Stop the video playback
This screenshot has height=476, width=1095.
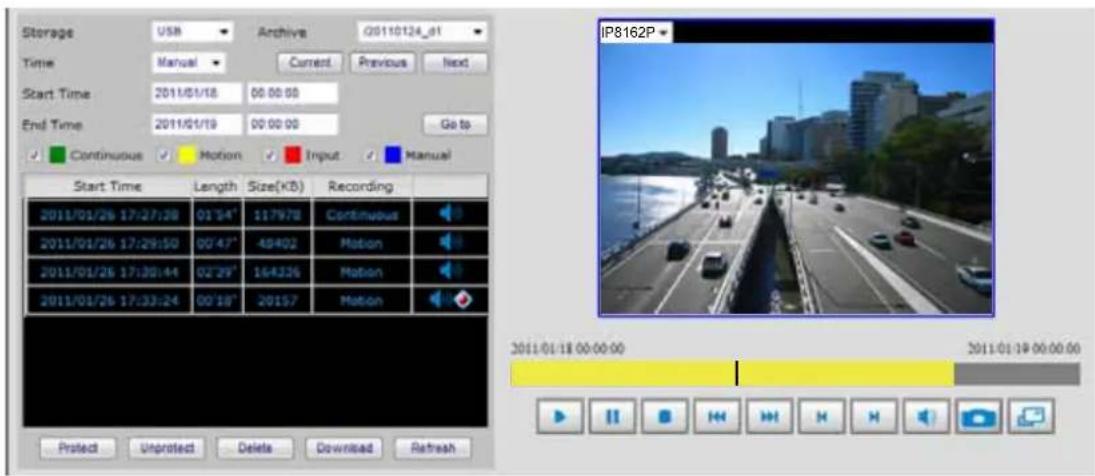click(664, 417)
